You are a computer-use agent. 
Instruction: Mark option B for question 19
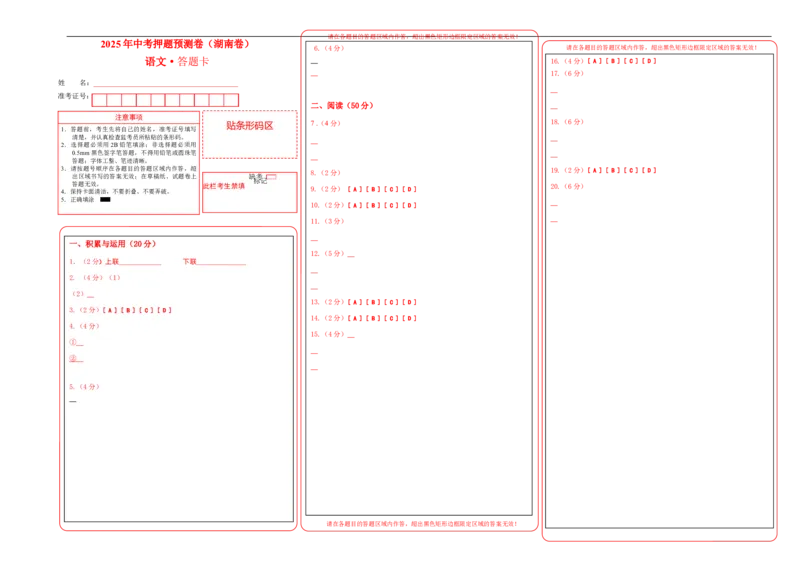tap(613, 170)
